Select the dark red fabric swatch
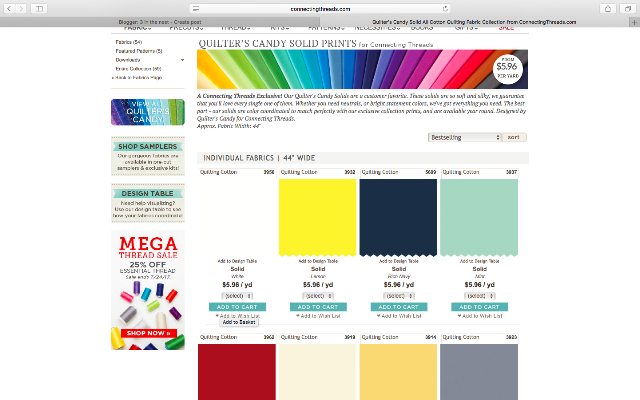The height and width of the screenshot is (400, 640). coord(237,372)
